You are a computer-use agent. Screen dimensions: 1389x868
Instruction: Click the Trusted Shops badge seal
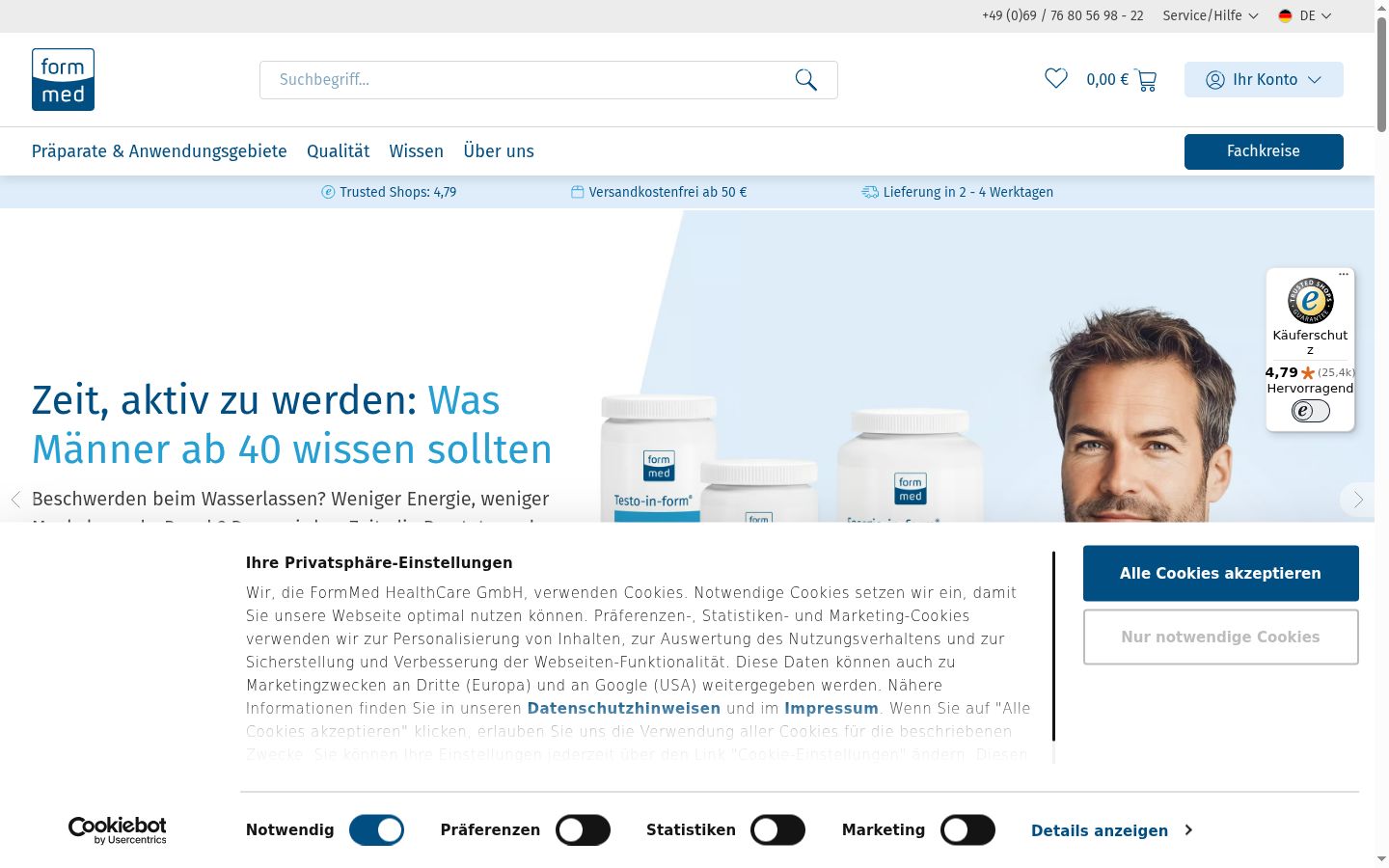1311,301
